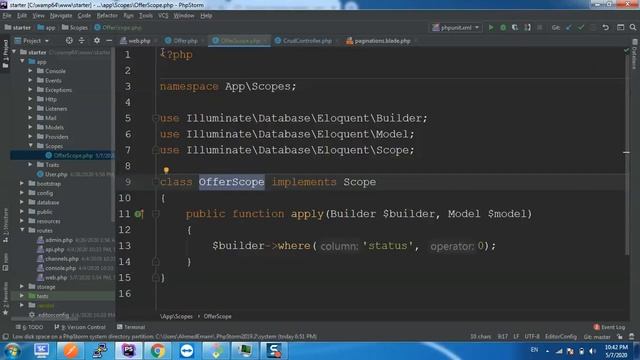The width and height of the screenshot is (640, 360).
Task: Click the editor vertical scrollbar
Action: 627,155
